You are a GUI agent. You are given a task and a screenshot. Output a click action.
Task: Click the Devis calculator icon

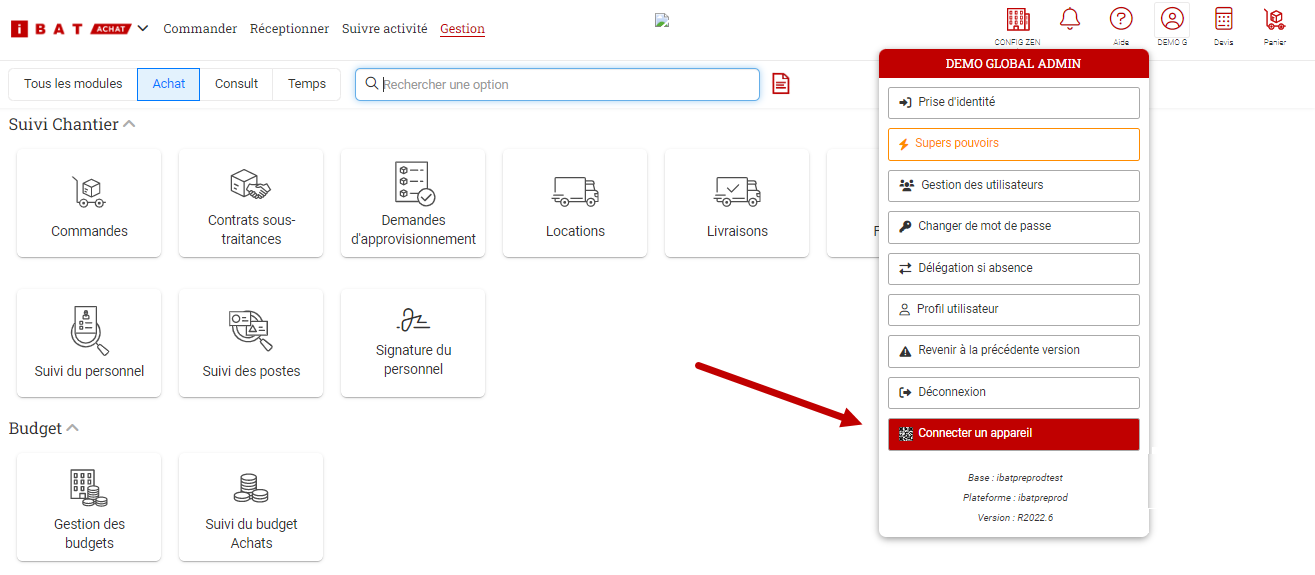tap(1223, 19)
